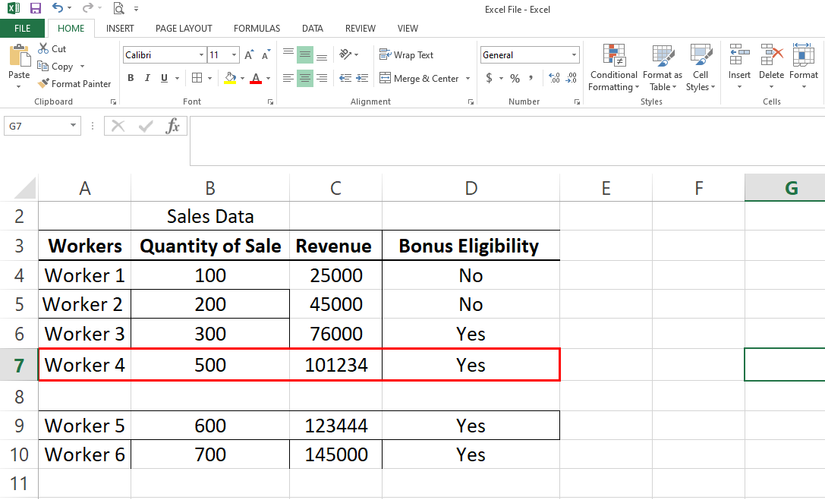Open the Name Box dropdown arrow
This screenshot has height=499, width=825.
pyautogui.click(x=74, y=126)
